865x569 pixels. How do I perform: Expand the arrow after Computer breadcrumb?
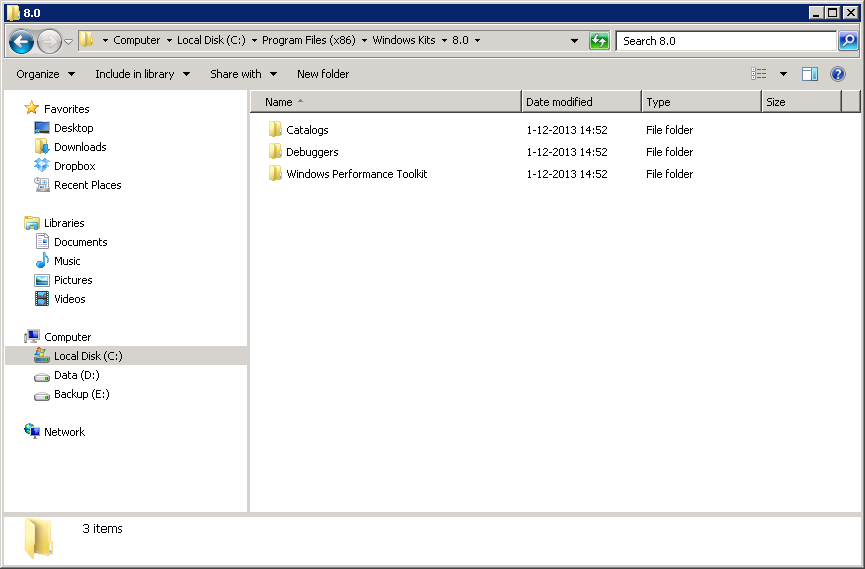click(169, 40)
